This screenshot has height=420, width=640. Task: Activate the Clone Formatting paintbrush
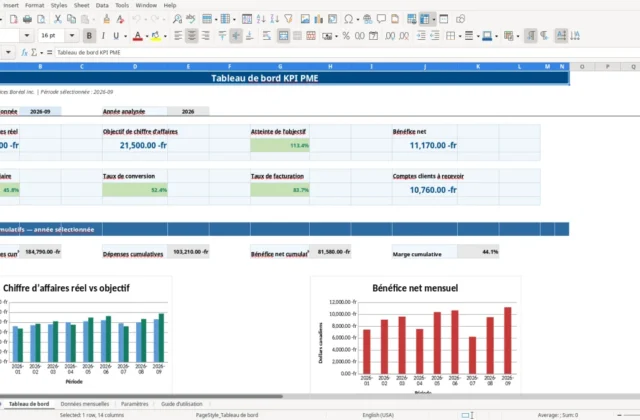coord(107,19)
